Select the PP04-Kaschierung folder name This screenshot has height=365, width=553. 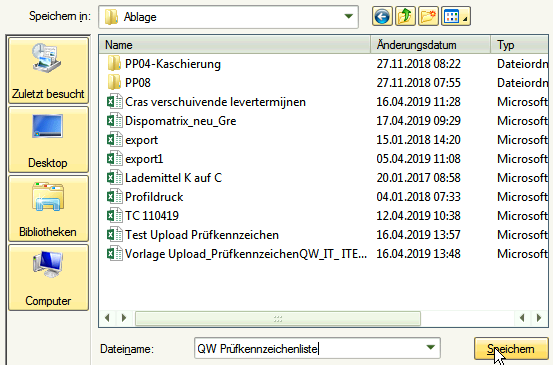tap(173, 64)
